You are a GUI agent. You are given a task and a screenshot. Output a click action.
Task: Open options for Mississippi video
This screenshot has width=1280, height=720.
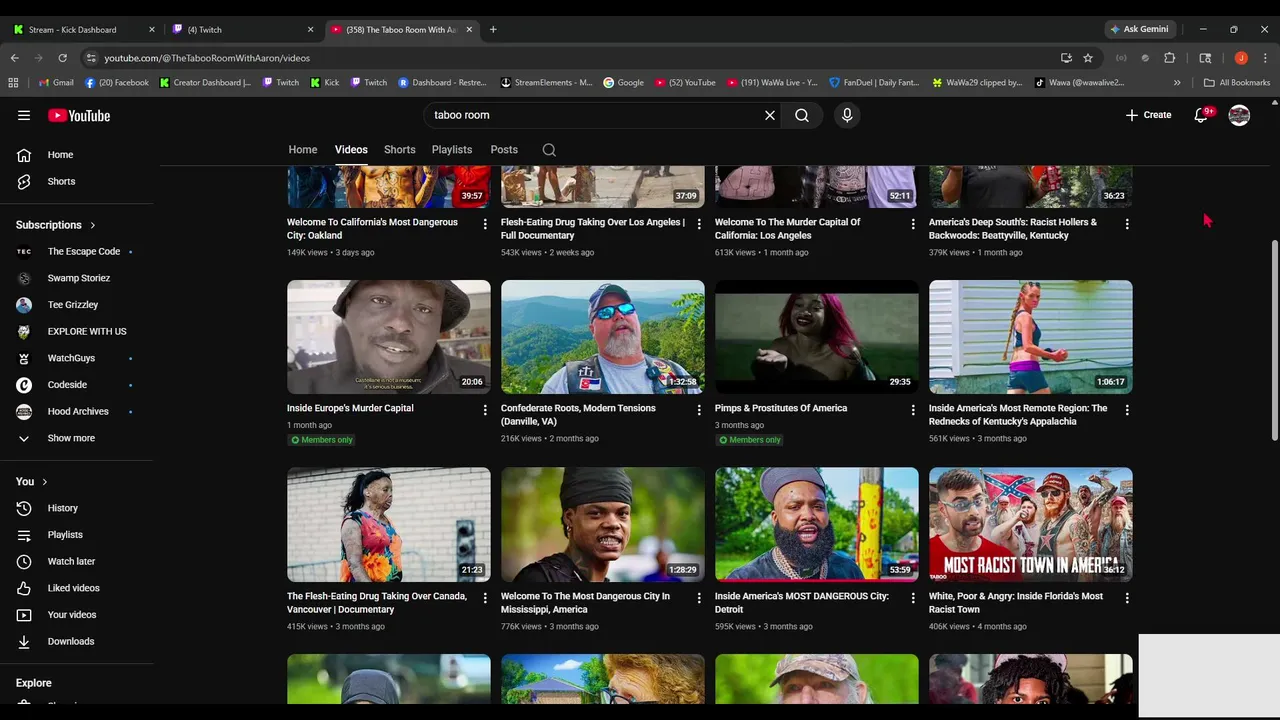pos(699,598)
